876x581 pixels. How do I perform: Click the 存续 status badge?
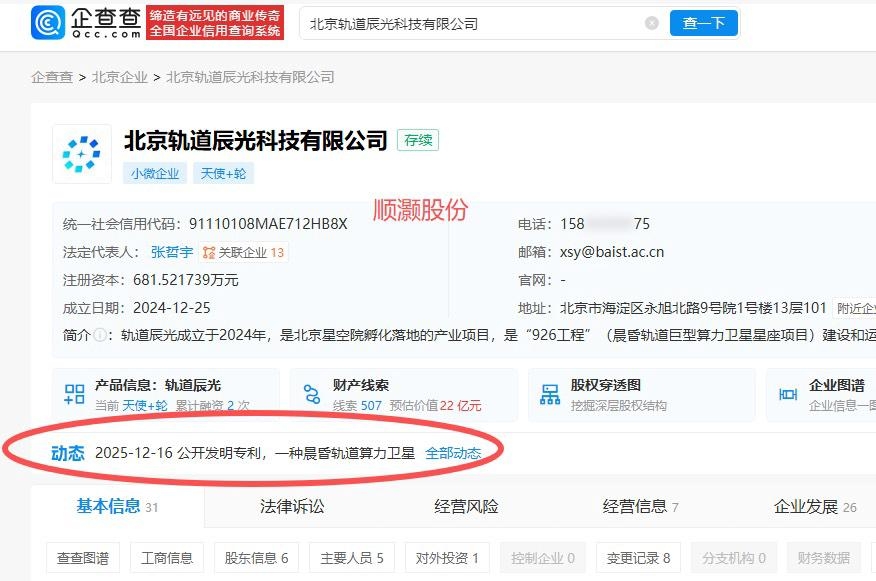click(x=418, y=140)
